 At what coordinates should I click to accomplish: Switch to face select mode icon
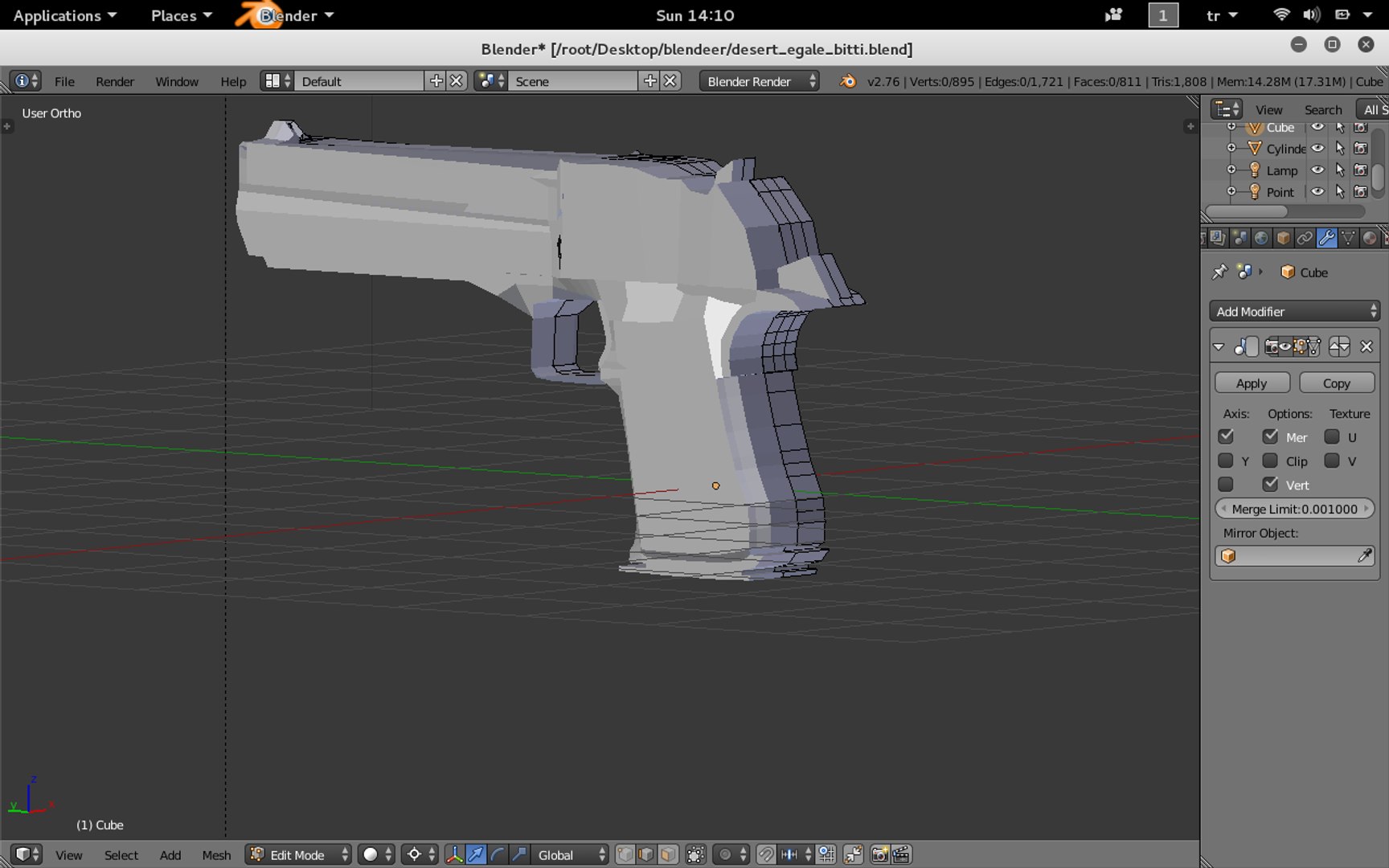click(x=667, y=854)
